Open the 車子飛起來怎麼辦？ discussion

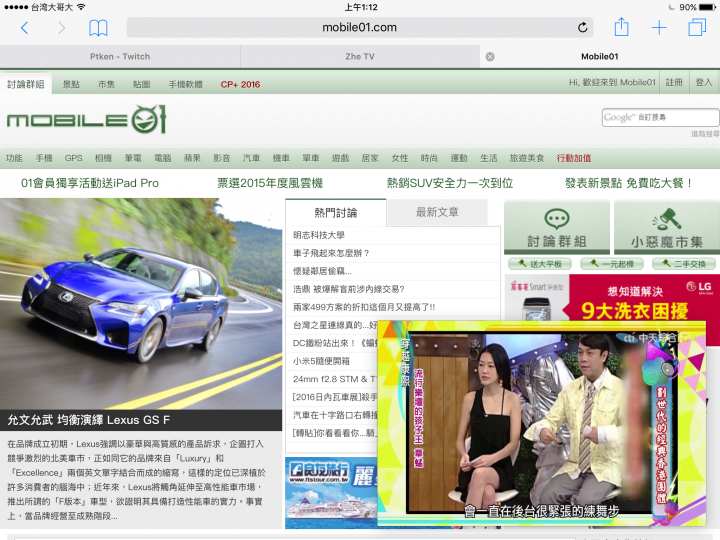coord(331,253)
